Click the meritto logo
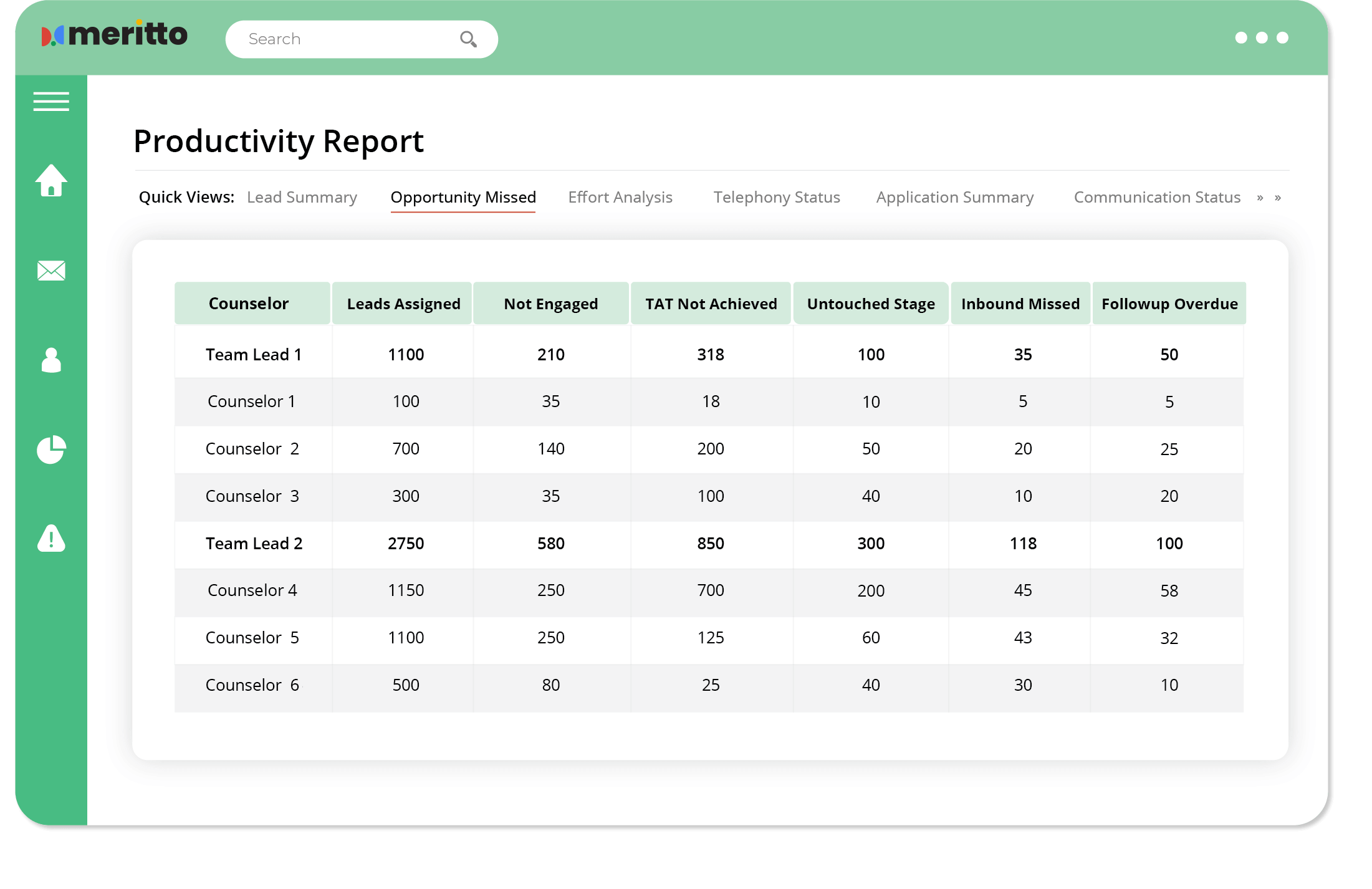The width and height of the screenshot is (1372, 889). [x=115, y=35]
